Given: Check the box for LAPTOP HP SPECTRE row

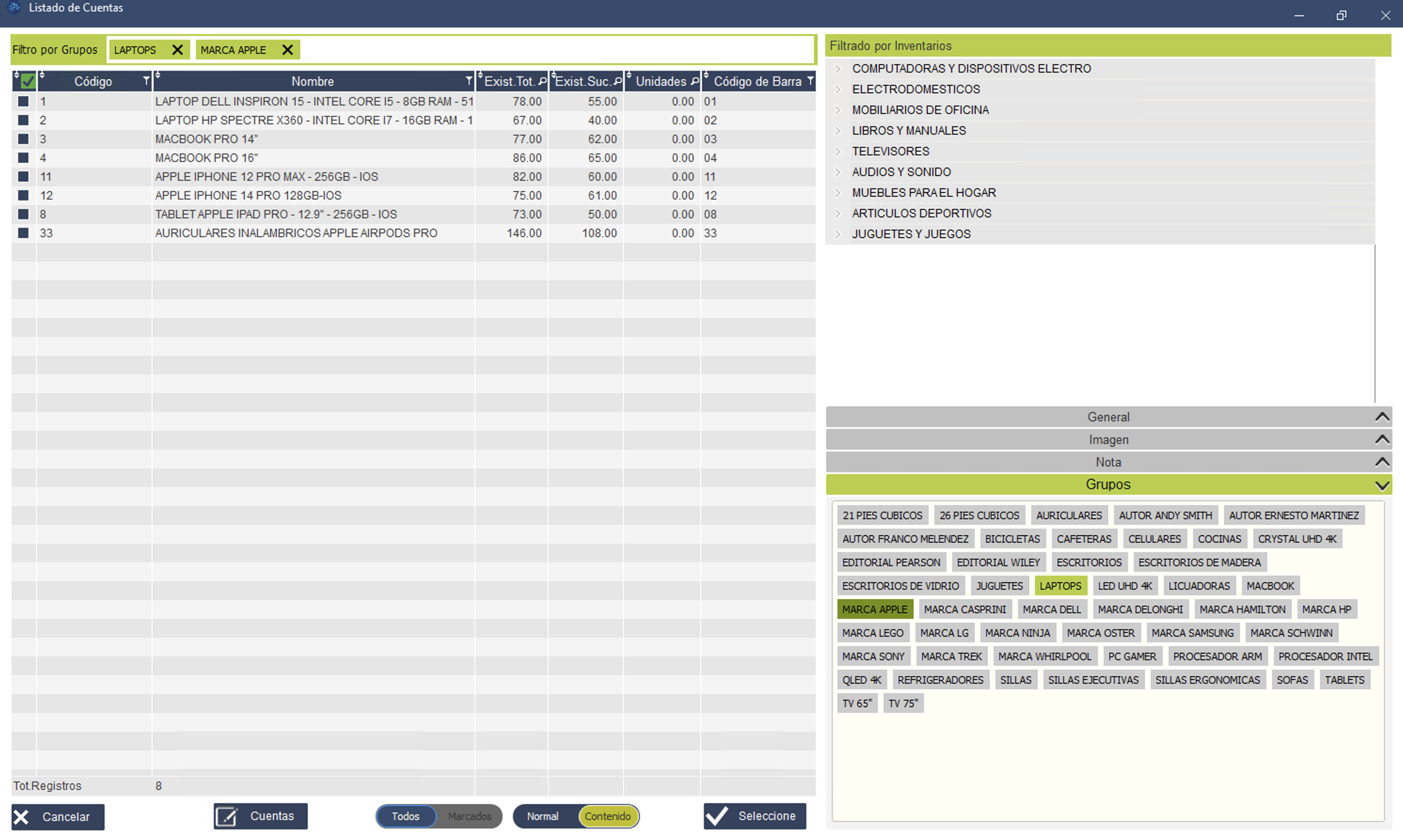Looking at the screenshot, I should [x=23, y=120].
